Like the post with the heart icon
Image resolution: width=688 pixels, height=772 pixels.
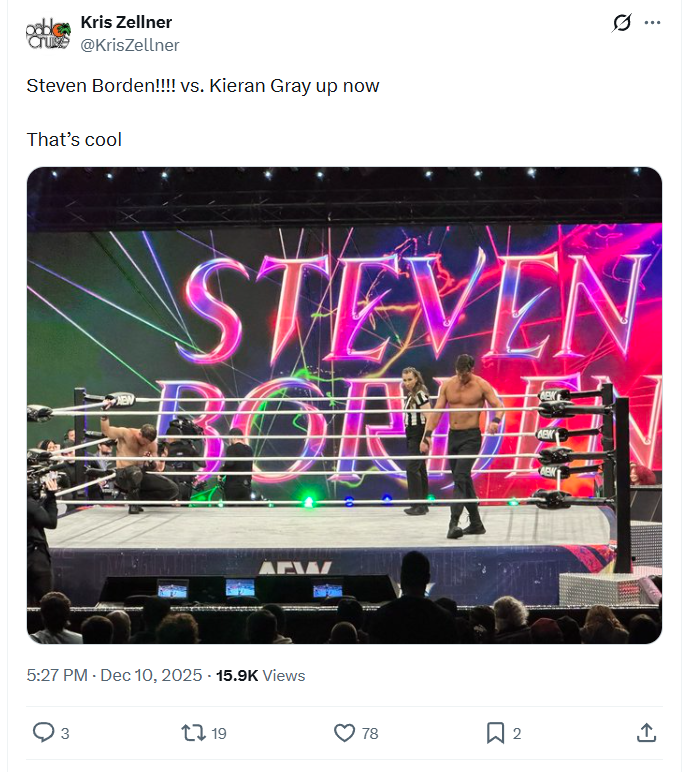(x=344, y=733)
